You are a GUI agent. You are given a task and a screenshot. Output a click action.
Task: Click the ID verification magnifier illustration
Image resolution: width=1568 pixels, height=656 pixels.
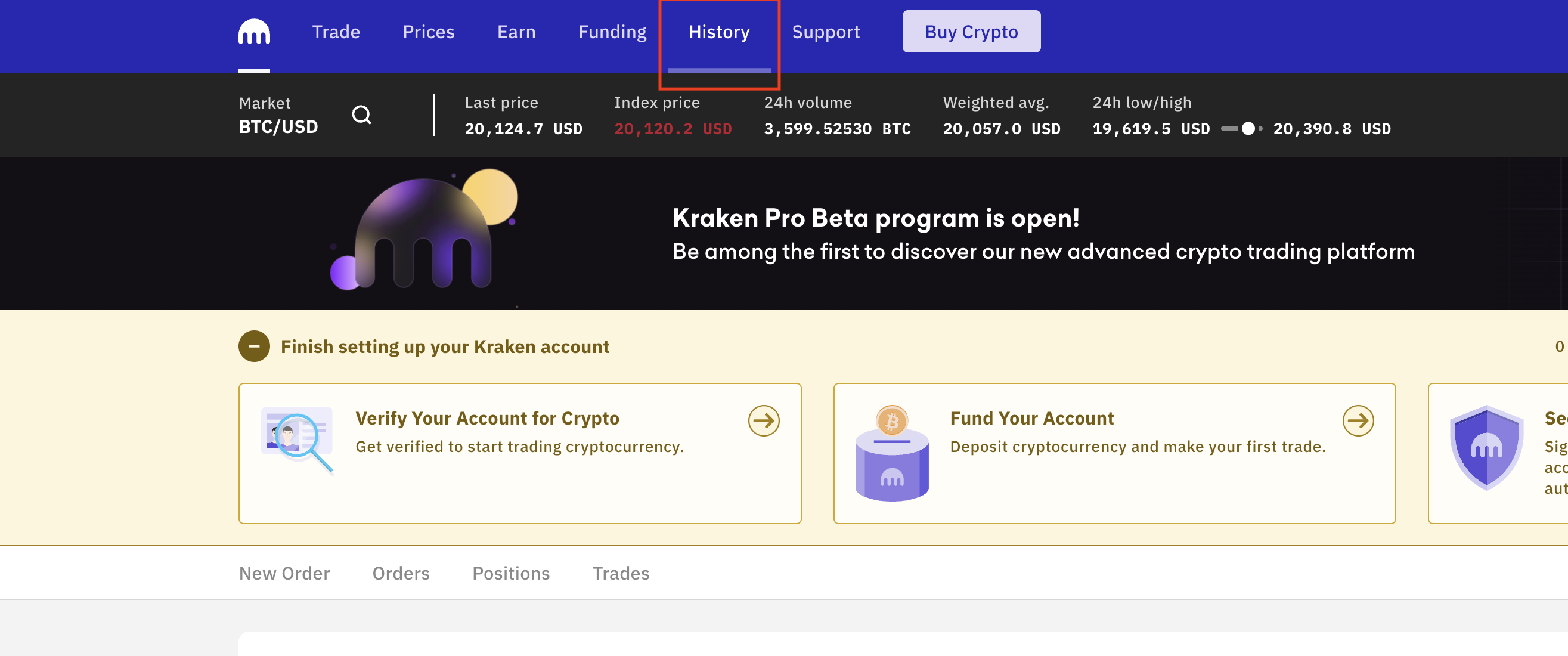point(297,440)
